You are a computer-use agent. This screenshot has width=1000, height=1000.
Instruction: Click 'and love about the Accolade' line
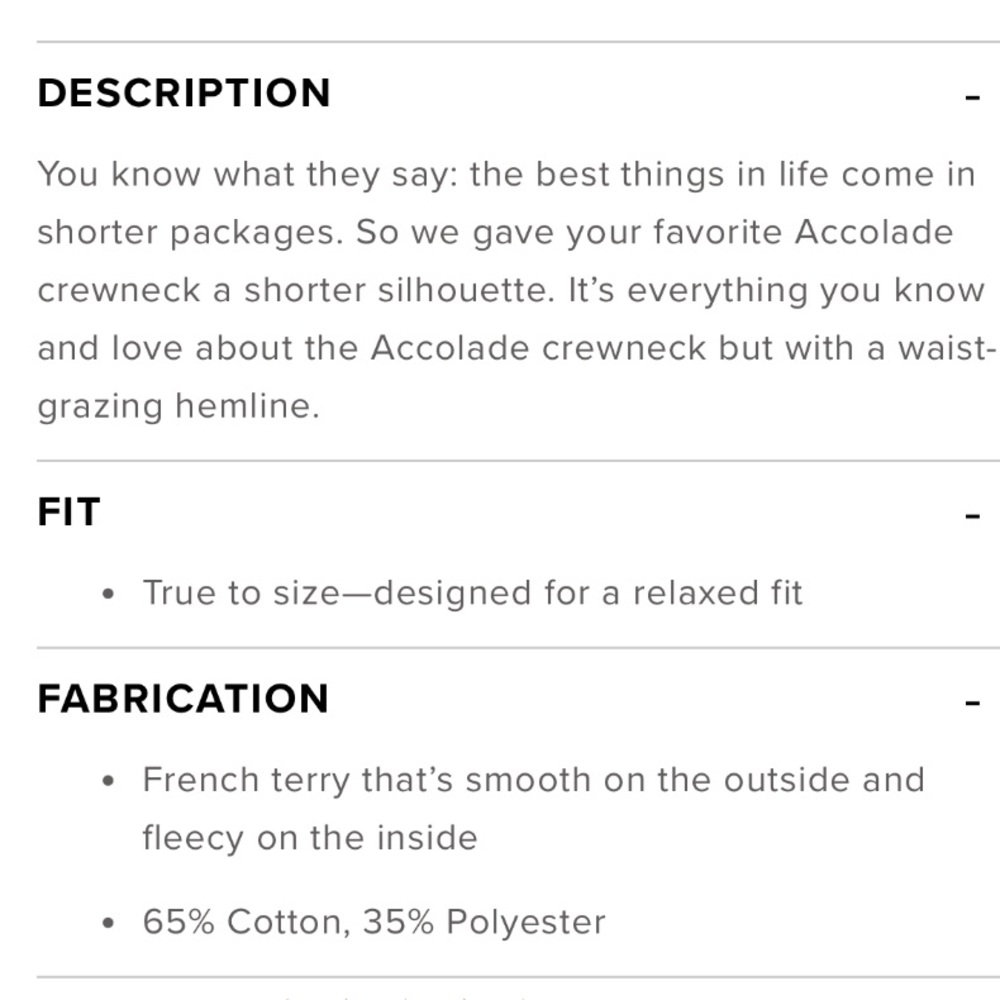click(283, 349)
